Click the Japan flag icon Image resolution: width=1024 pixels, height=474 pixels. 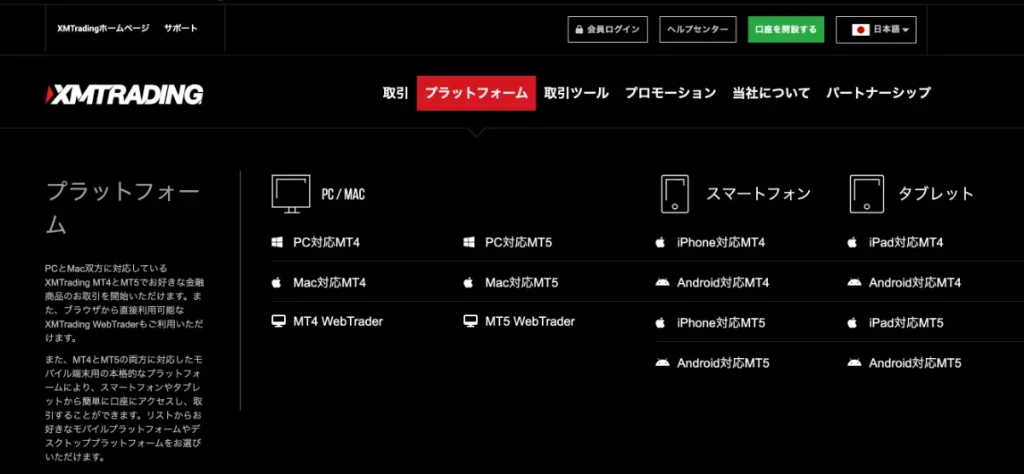pyautogui.click(x=861, y=29)
